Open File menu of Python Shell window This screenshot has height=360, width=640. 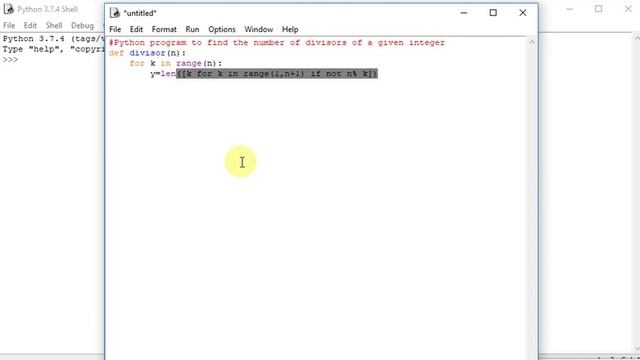point(9,25)
